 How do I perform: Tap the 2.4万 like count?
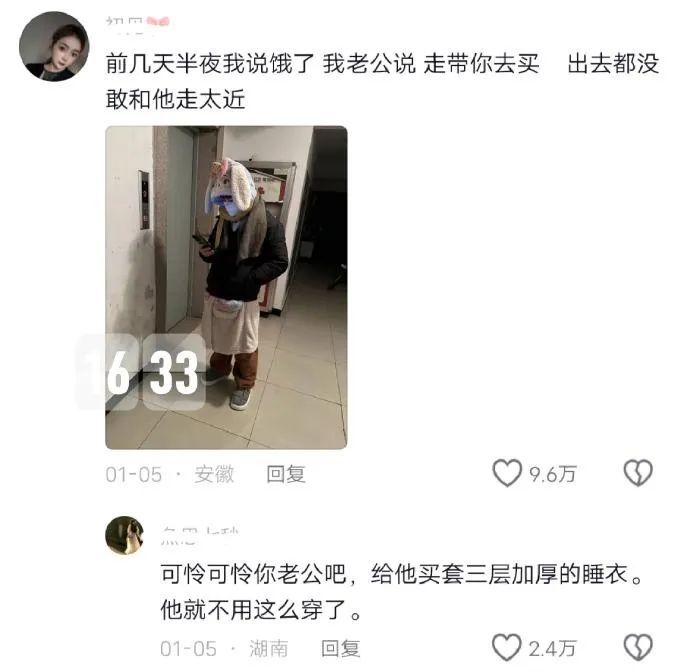pos(552,649)
